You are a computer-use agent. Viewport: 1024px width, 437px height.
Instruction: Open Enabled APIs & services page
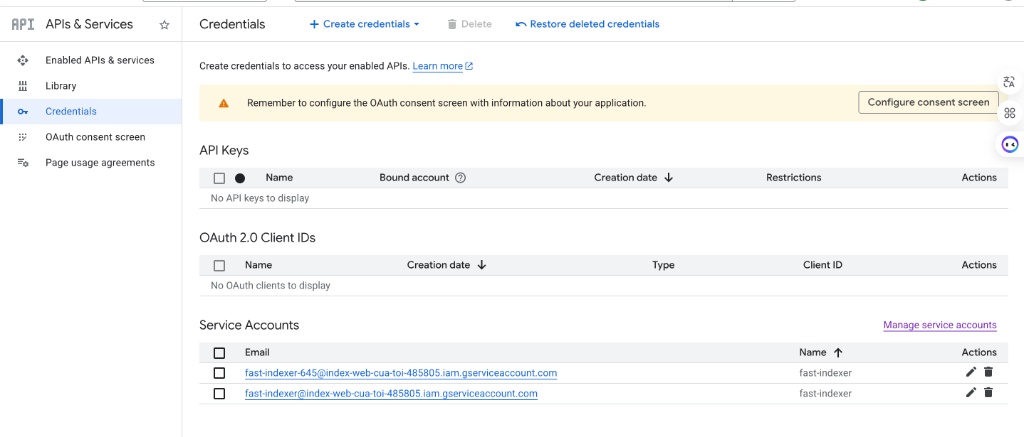tap(100, 60)
